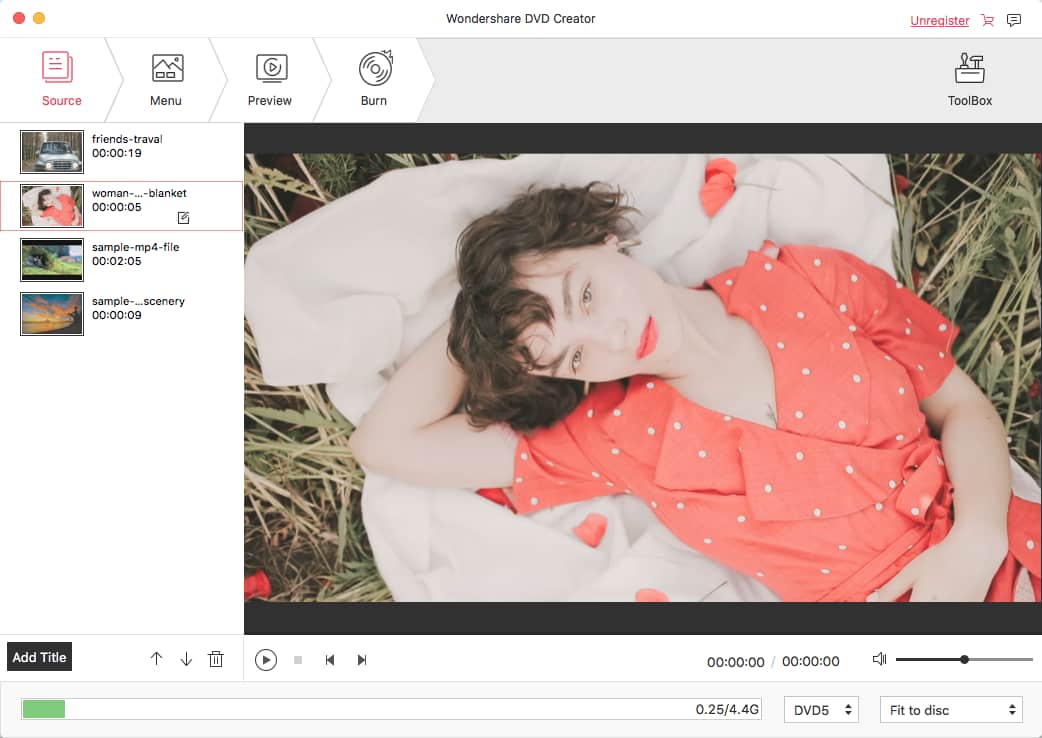Play the video preview
The height and width of the screenshot is (738, 1042).
point(266,659)
